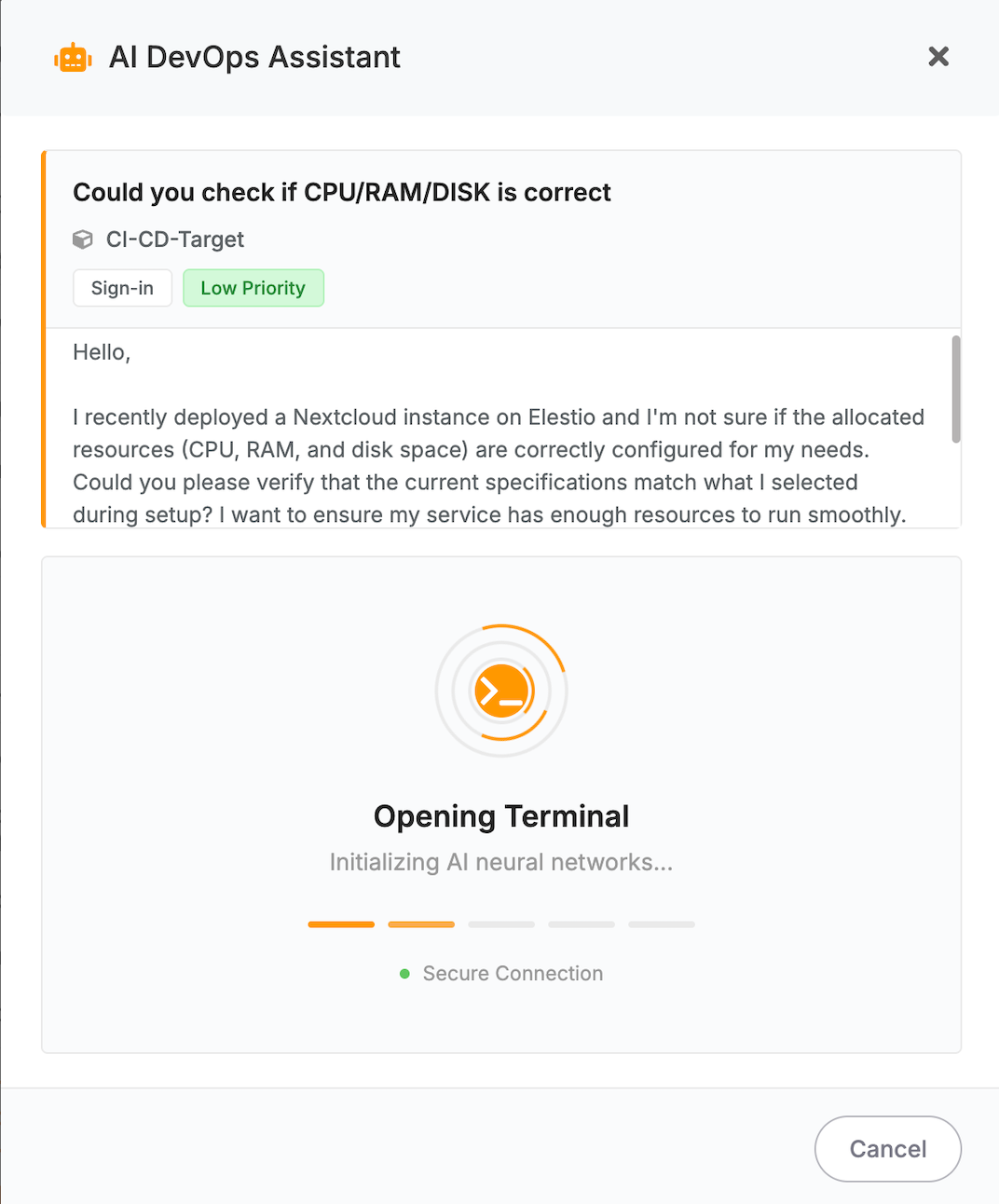999x1204 pixels.
Task: Click the first orange progress segment
Action: tap(341, 924)
